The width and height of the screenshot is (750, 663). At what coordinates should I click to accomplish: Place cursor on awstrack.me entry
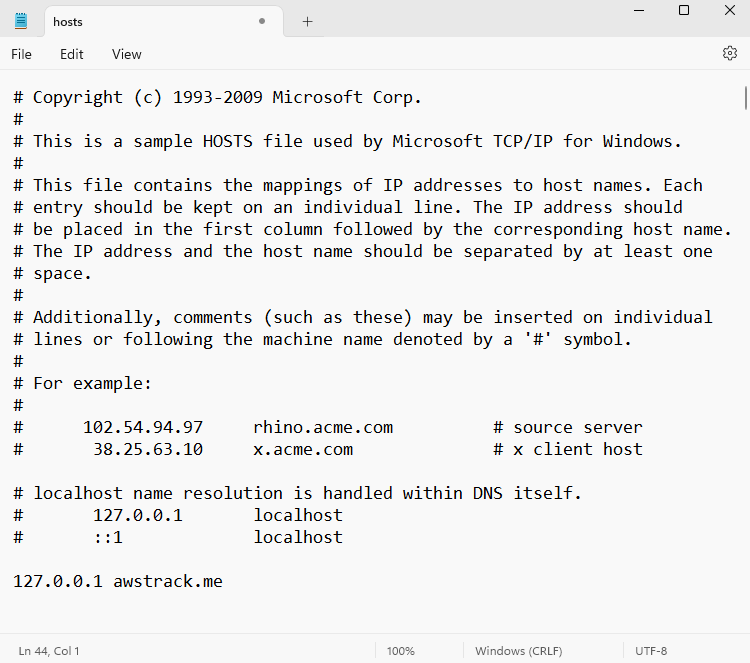click(167, 581)
